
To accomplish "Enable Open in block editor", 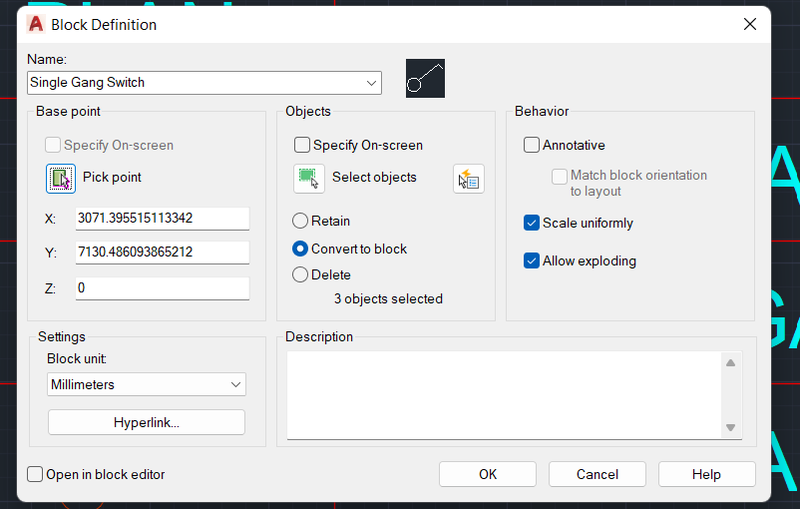I will coord(35,474).
